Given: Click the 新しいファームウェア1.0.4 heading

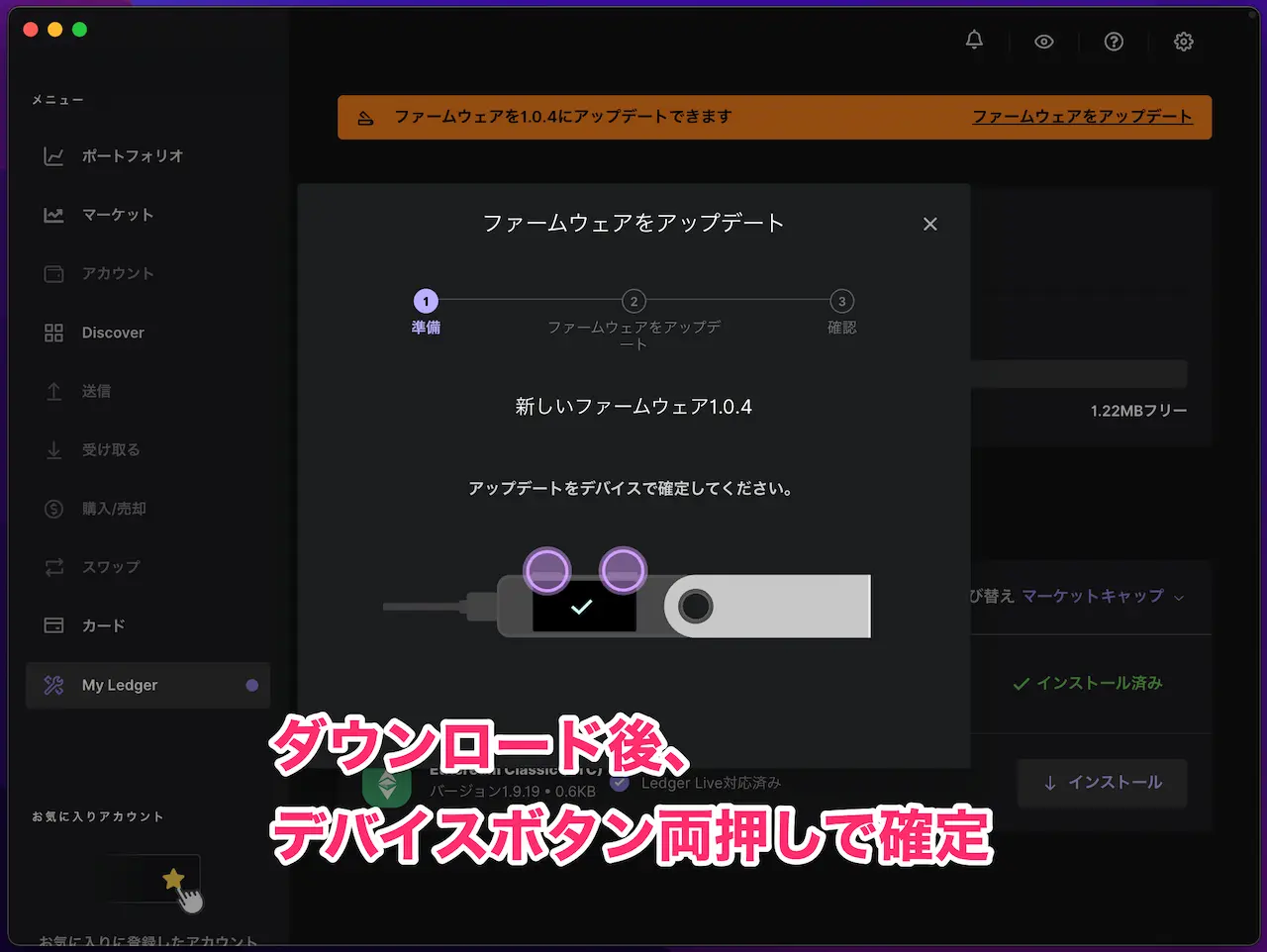Looking at the screenshot, I should click(x=633, y=407).
